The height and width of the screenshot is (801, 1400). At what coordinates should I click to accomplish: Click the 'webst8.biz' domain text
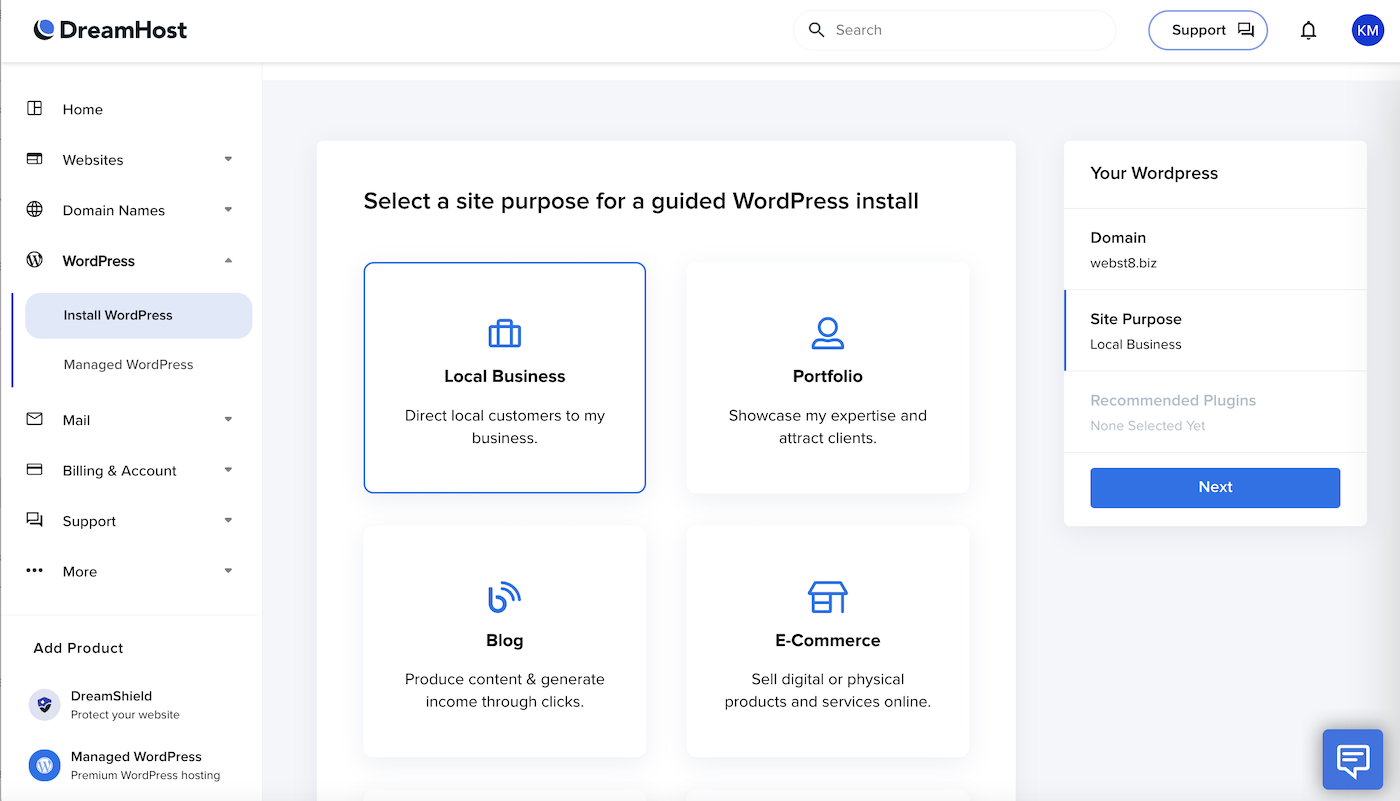(1123, 263)
